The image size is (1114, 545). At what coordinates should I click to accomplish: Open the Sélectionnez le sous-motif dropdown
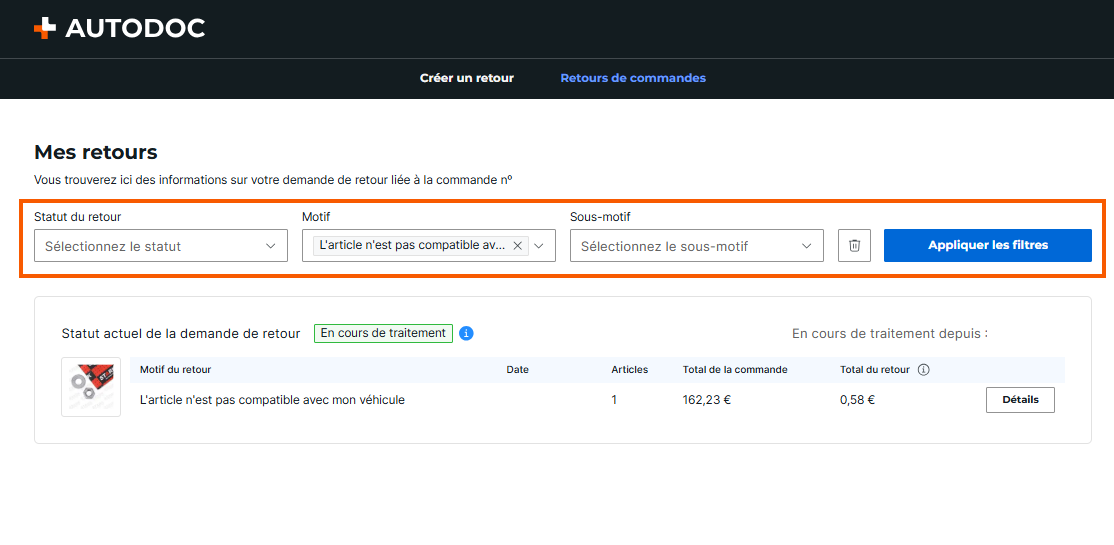tap(696, 245)
